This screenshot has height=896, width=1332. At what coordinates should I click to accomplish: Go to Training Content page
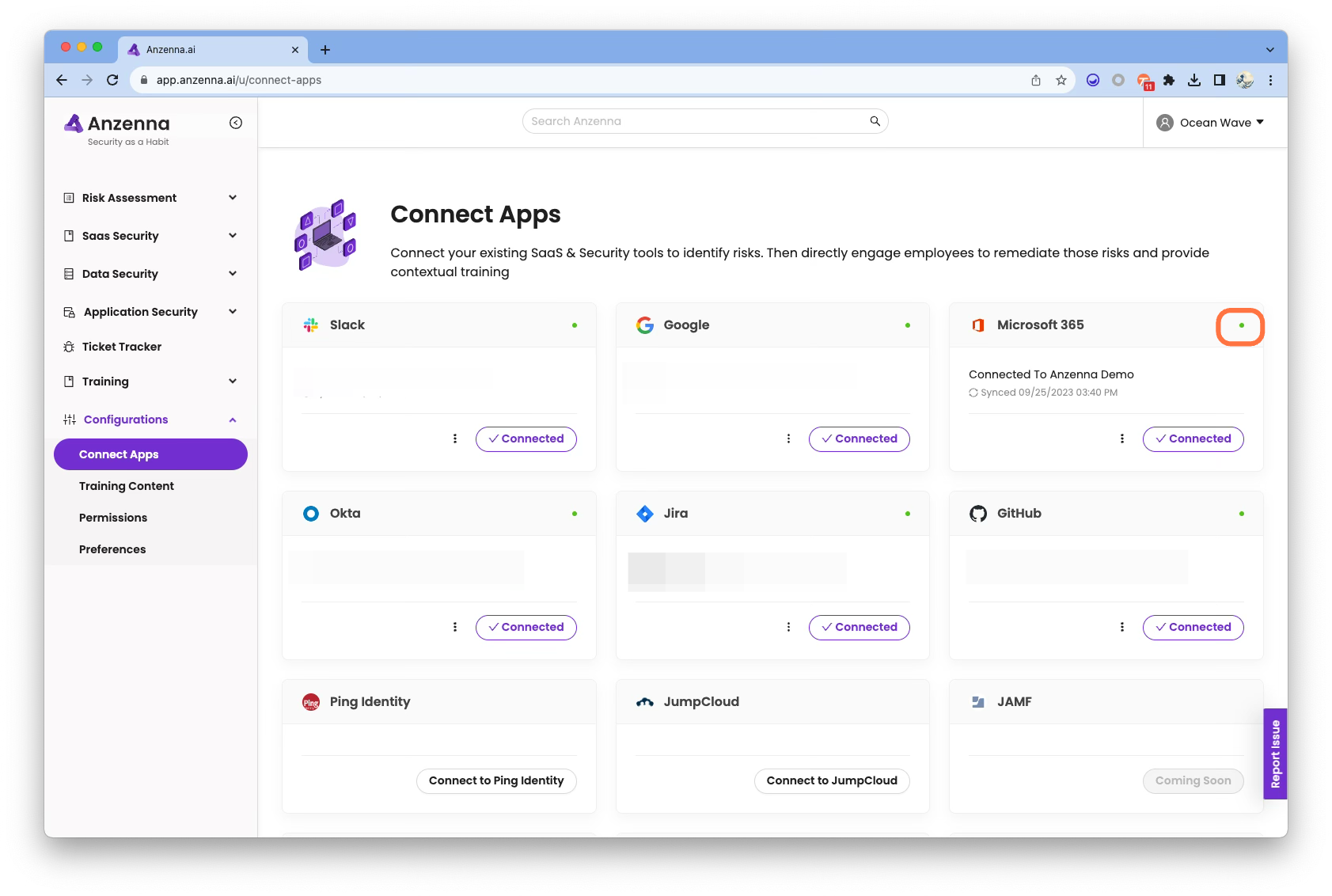click(127, 486)
